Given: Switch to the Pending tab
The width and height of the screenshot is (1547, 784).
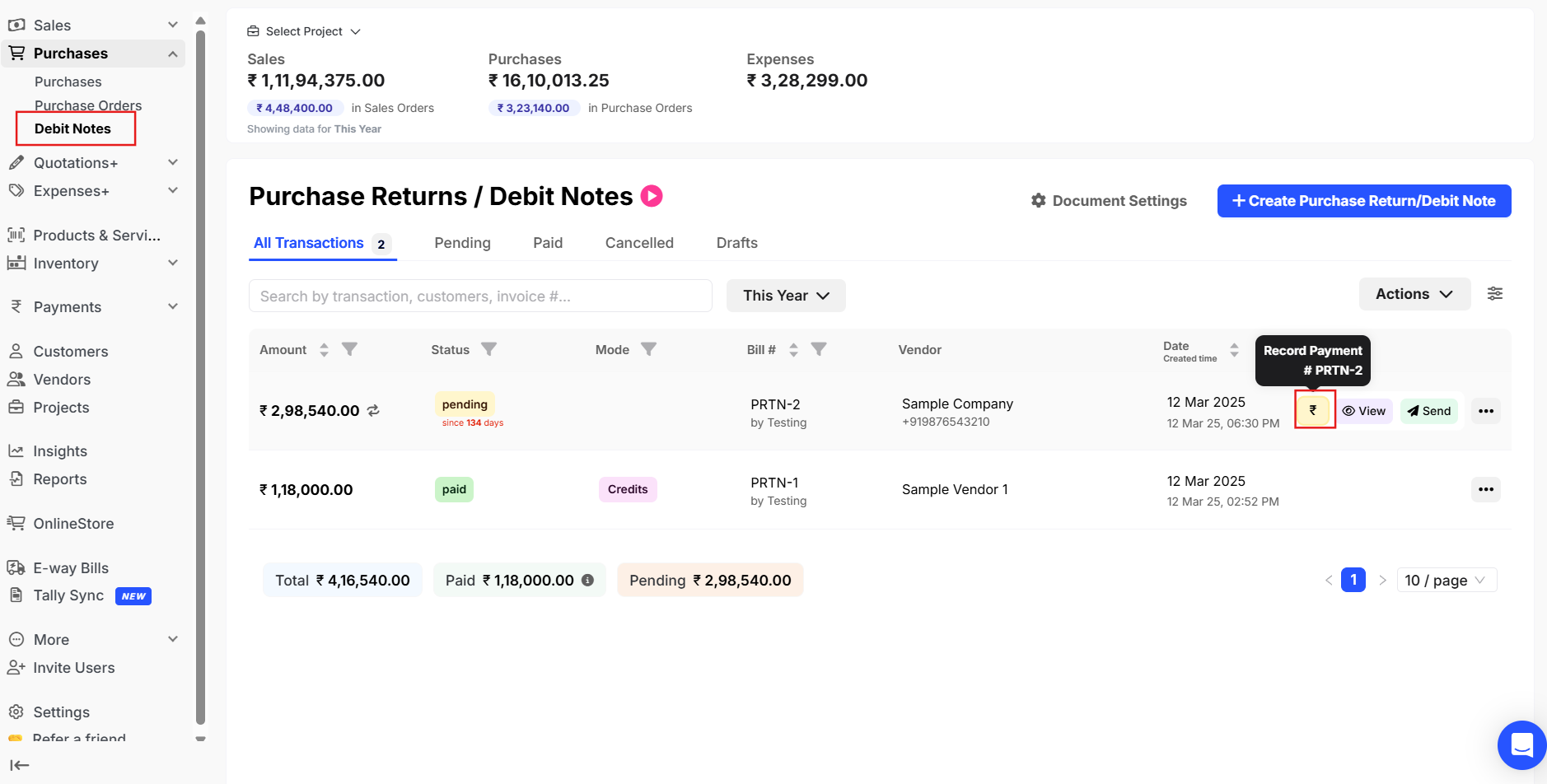Looking at the screenshot, I should (x=462, y=243).
